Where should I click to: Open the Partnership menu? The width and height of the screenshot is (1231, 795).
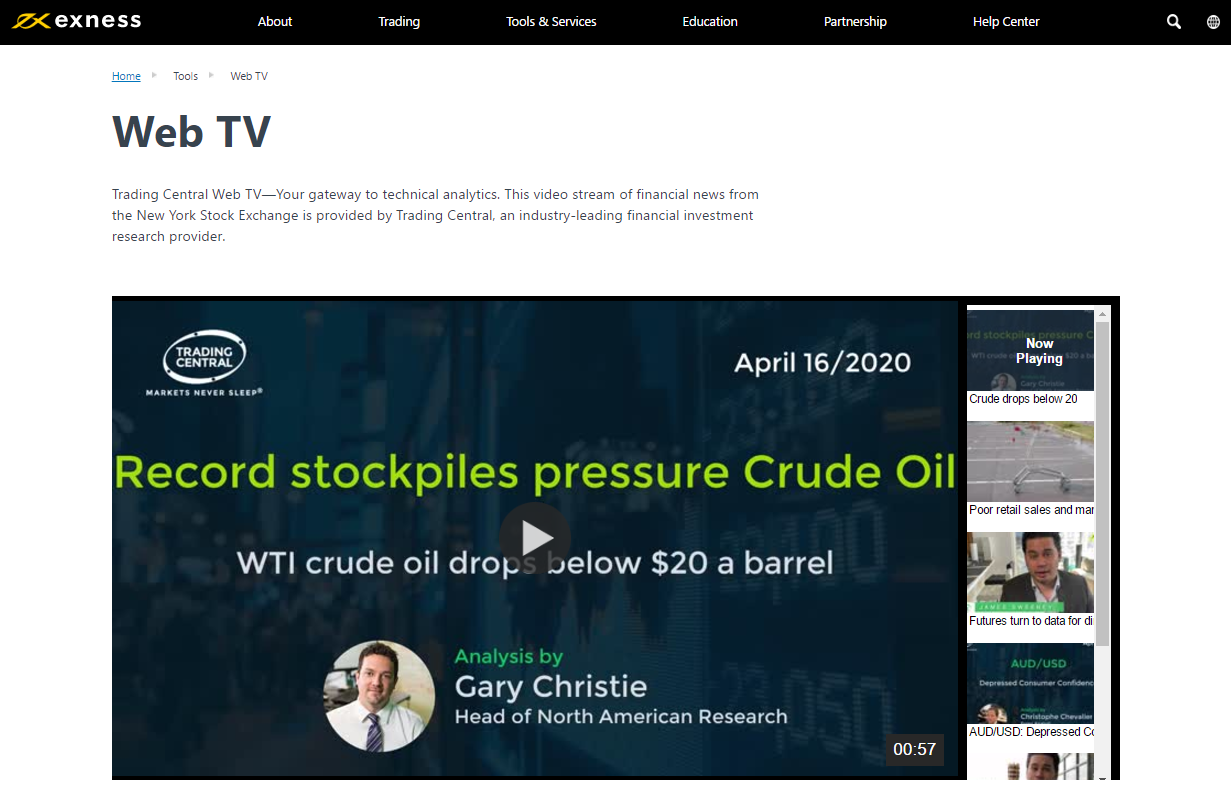coord(855,22)
